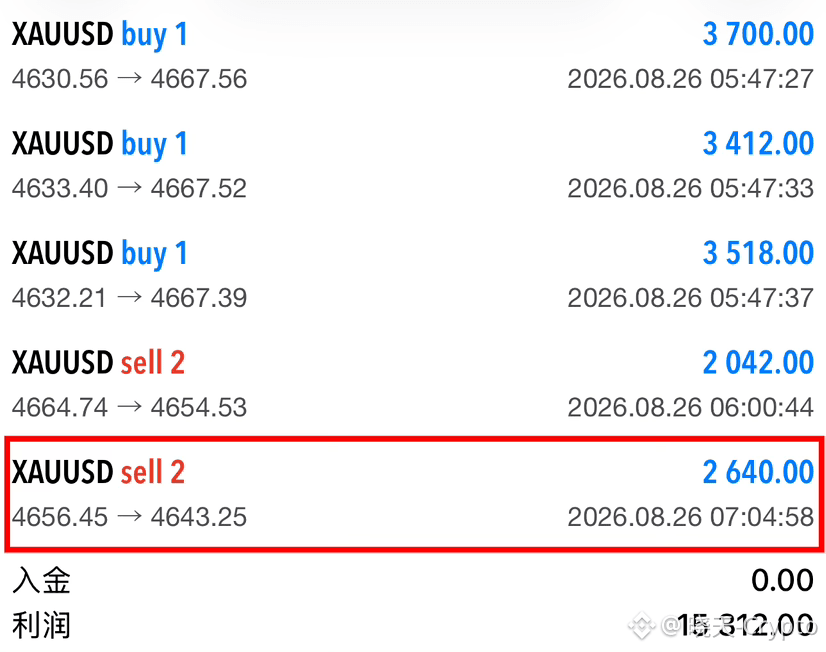Click the 4630.56 → 4667.56 price line
Image resolution: width=826 pixels, height=652 pixels.
129,79
